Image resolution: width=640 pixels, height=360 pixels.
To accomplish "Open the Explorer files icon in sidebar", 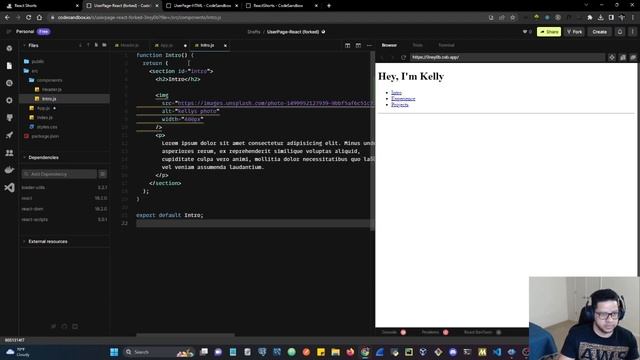I will 9,66.
